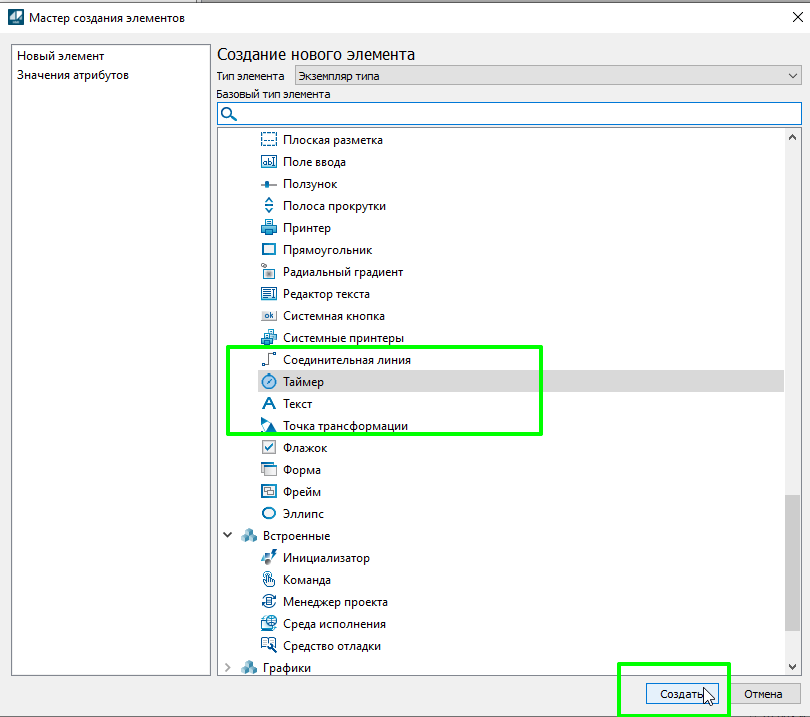810x717 pixels.
Task: Choose the Slider (Ползунок) element icon
Action: click(x=268, y=184)
